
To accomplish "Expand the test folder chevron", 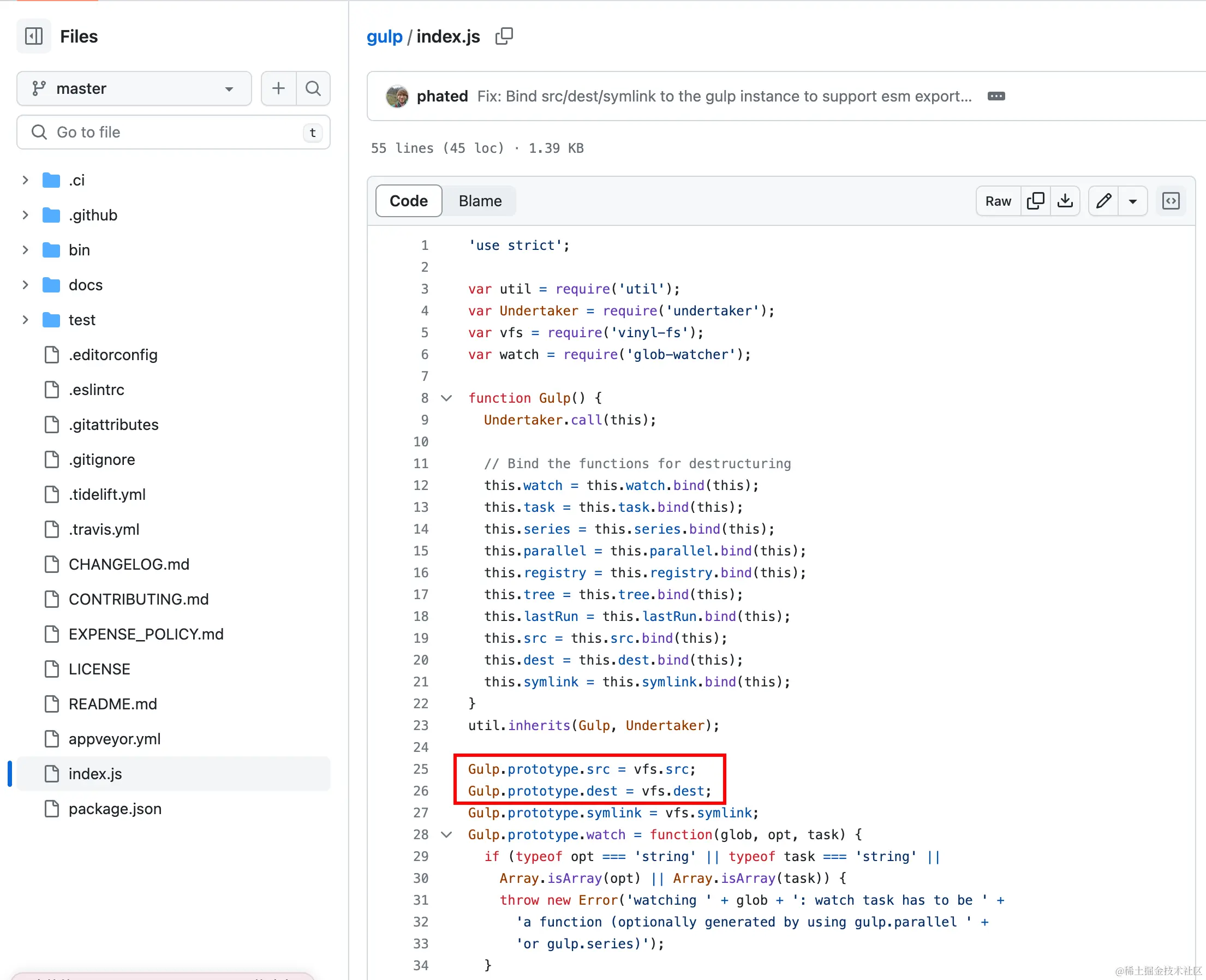I will (26, 320).
